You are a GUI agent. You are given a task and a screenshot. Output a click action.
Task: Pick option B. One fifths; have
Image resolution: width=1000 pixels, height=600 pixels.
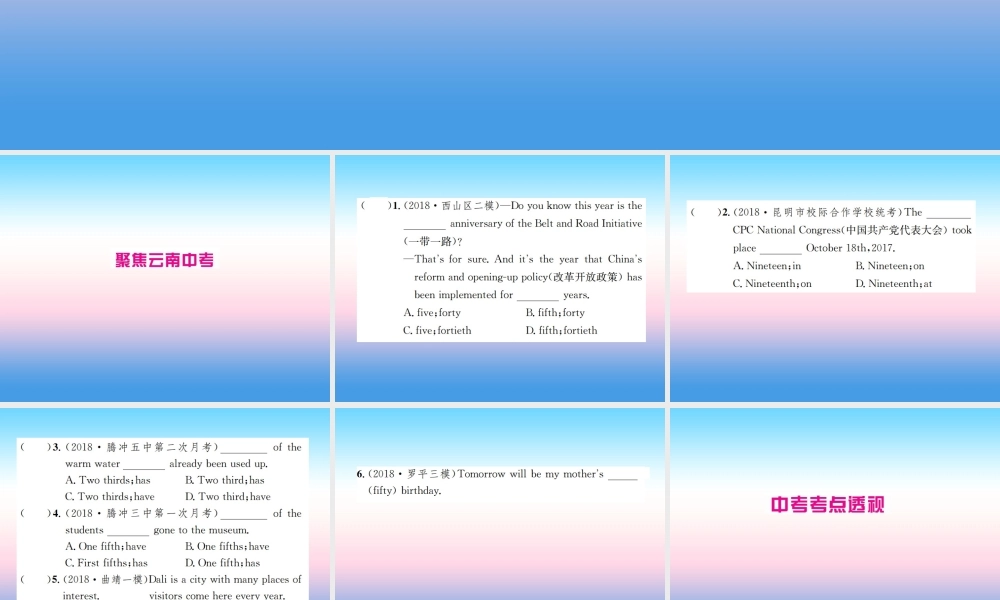pyautogui.click(x=227, y=546)
